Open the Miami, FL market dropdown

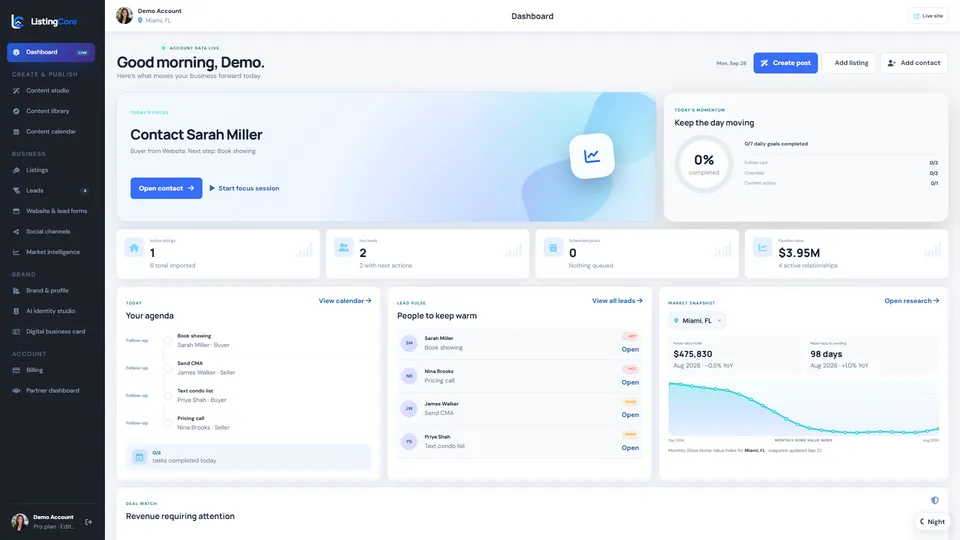point(697,321)
